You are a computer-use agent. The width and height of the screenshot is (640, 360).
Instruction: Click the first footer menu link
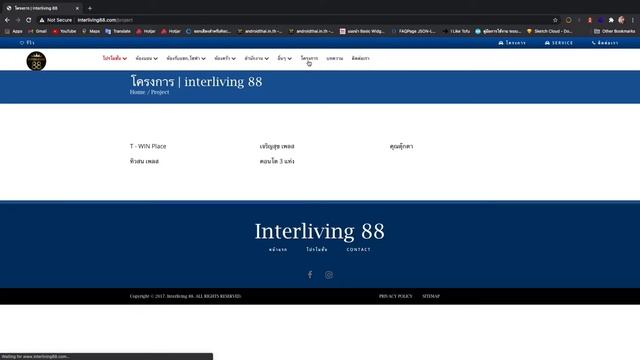tap(278, 249)
